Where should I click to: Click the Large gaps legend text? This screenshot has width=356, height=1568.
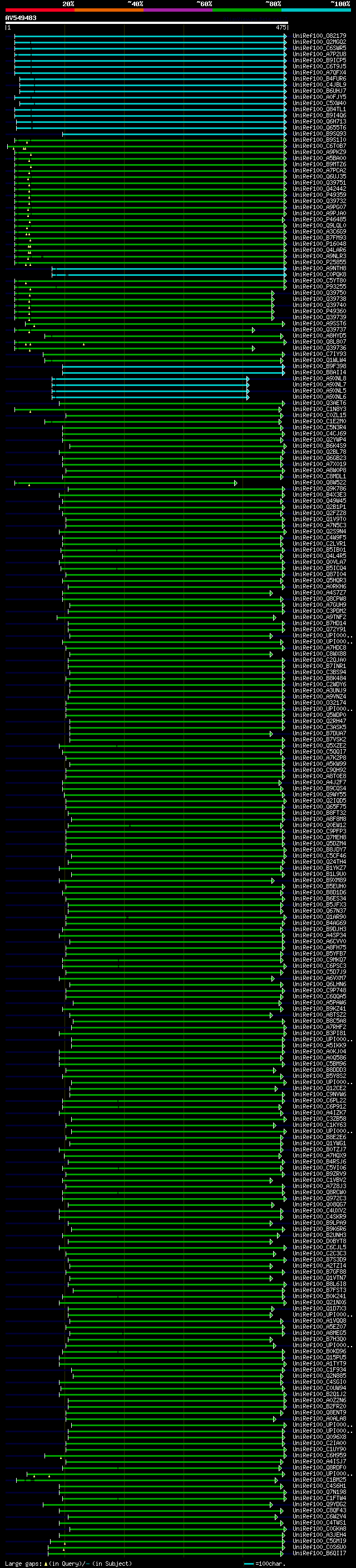point(67,1563)
